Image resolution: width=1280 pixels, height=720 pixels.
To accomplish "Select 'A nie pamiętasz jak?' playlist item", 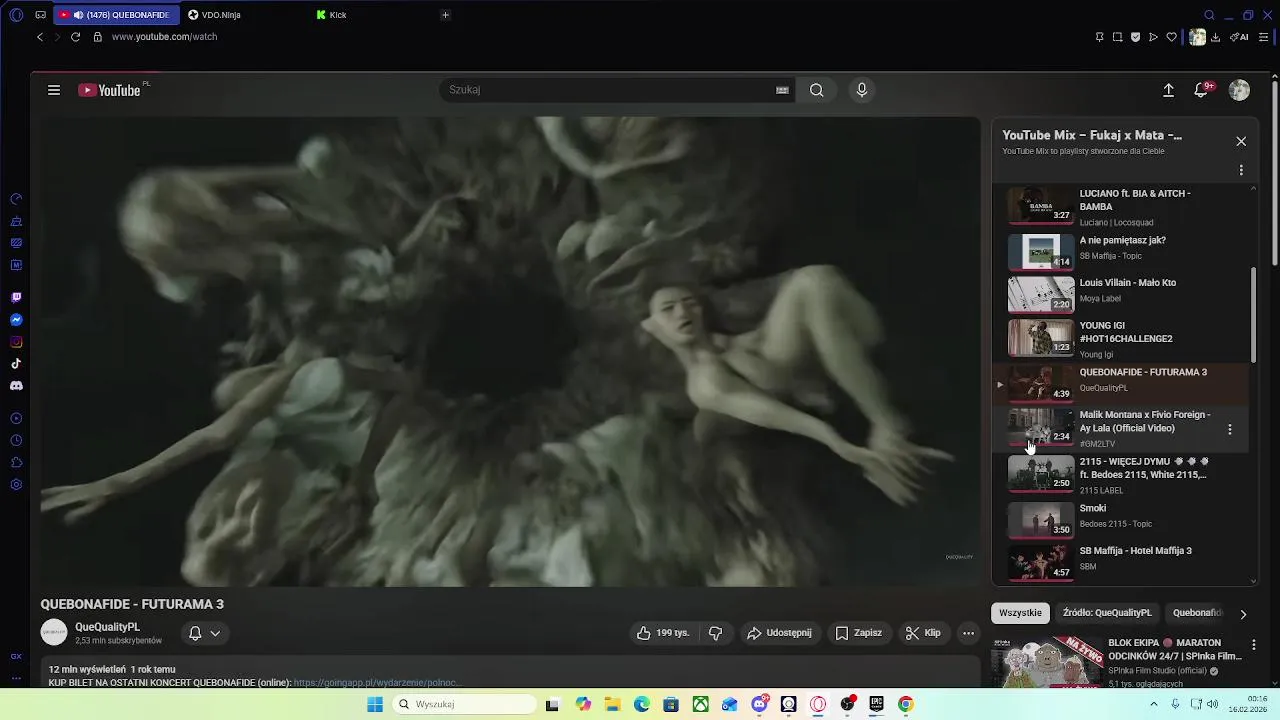I will tap(1118, 250).
